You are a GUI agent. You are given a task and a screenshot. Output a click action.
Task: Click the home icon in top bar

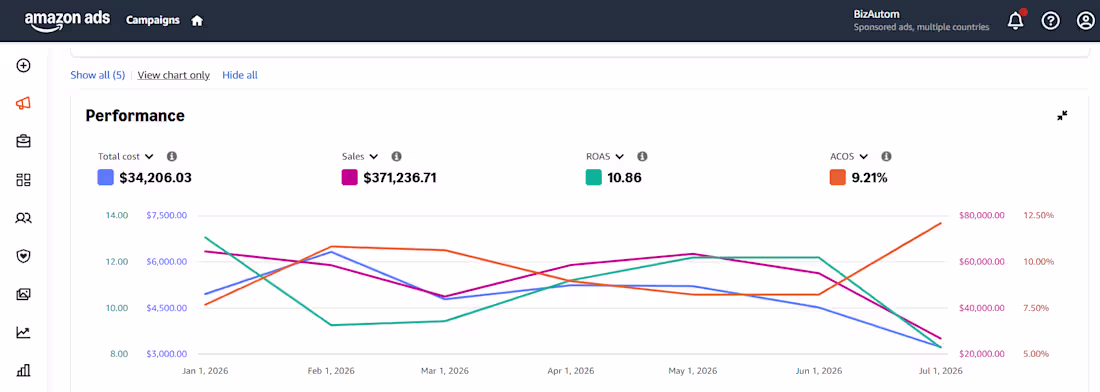[x=197, y=21]
